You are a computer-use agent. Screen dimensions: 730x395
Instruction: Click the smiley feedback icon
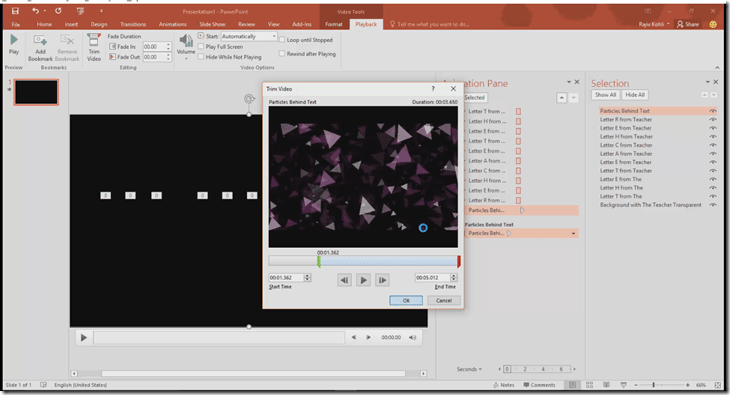pyautogui.click(x=713, y=24)
